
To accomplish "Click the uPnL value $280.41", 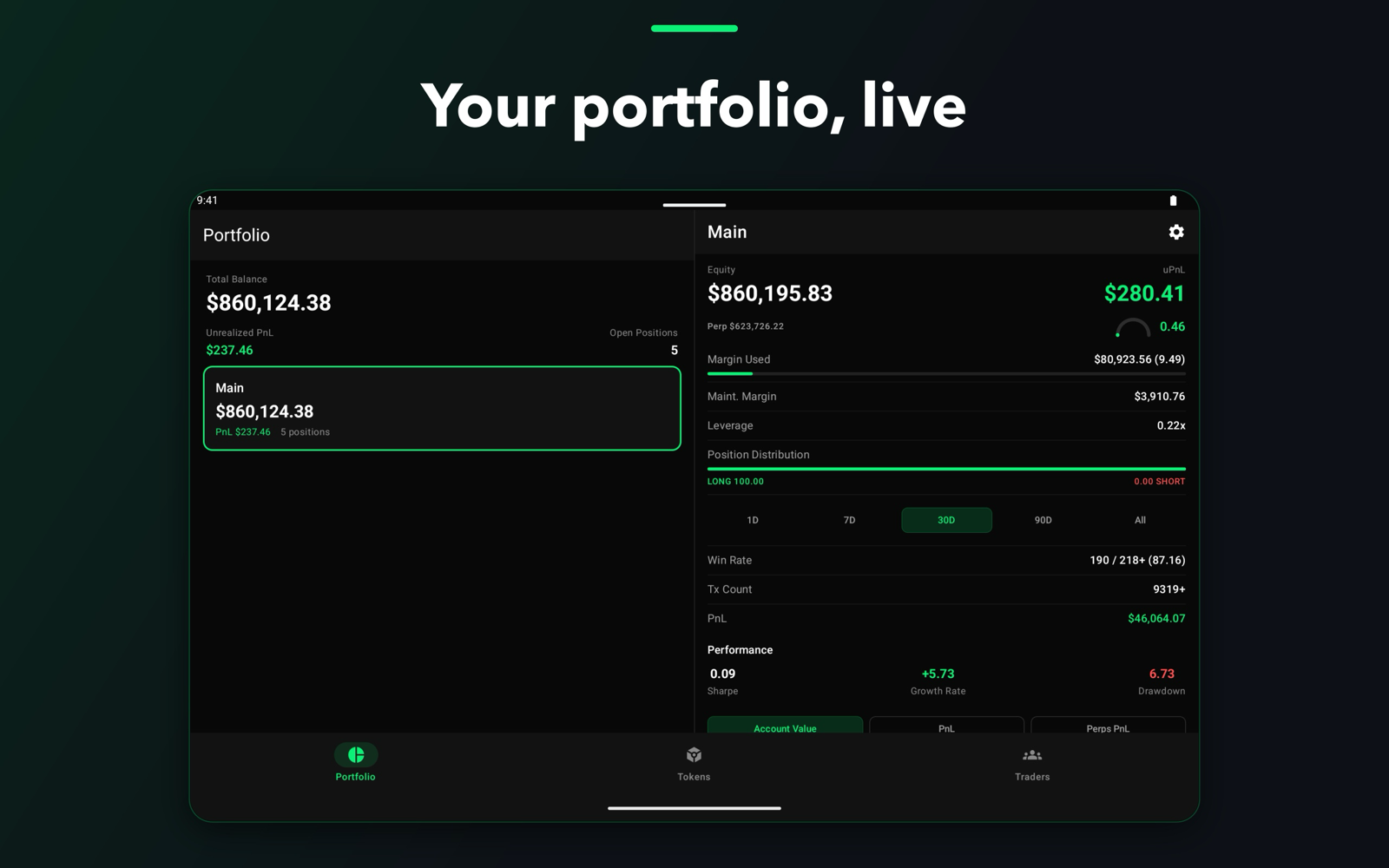I will click(1144, 293).
